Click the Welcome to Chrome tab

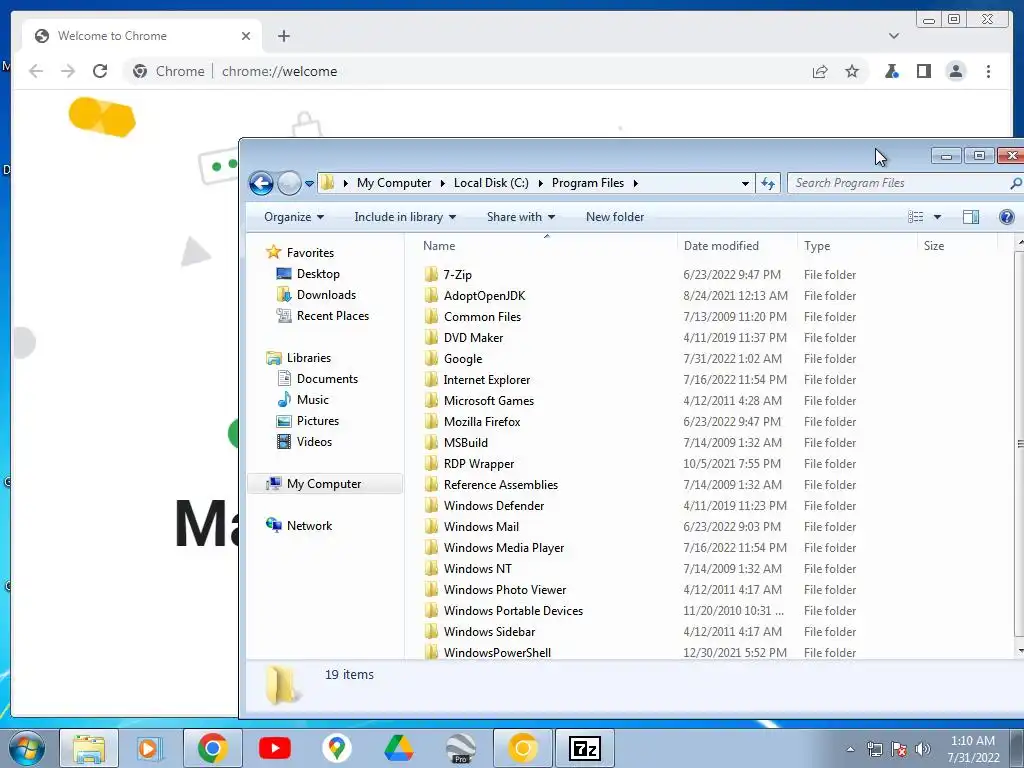142,36
